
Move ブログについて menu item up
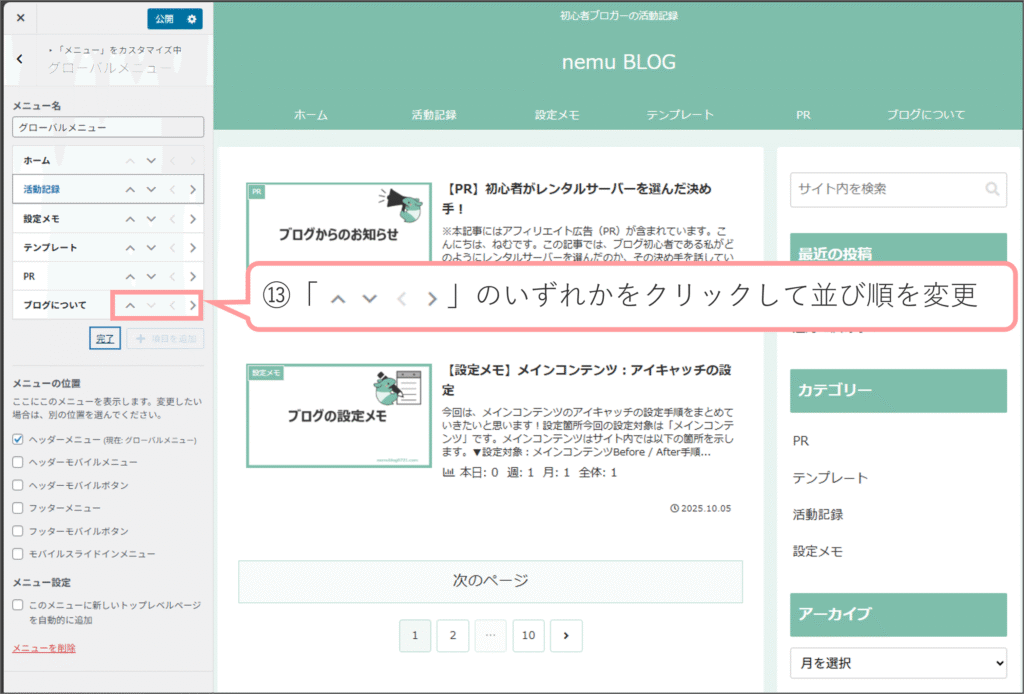[x=130, y=305]
